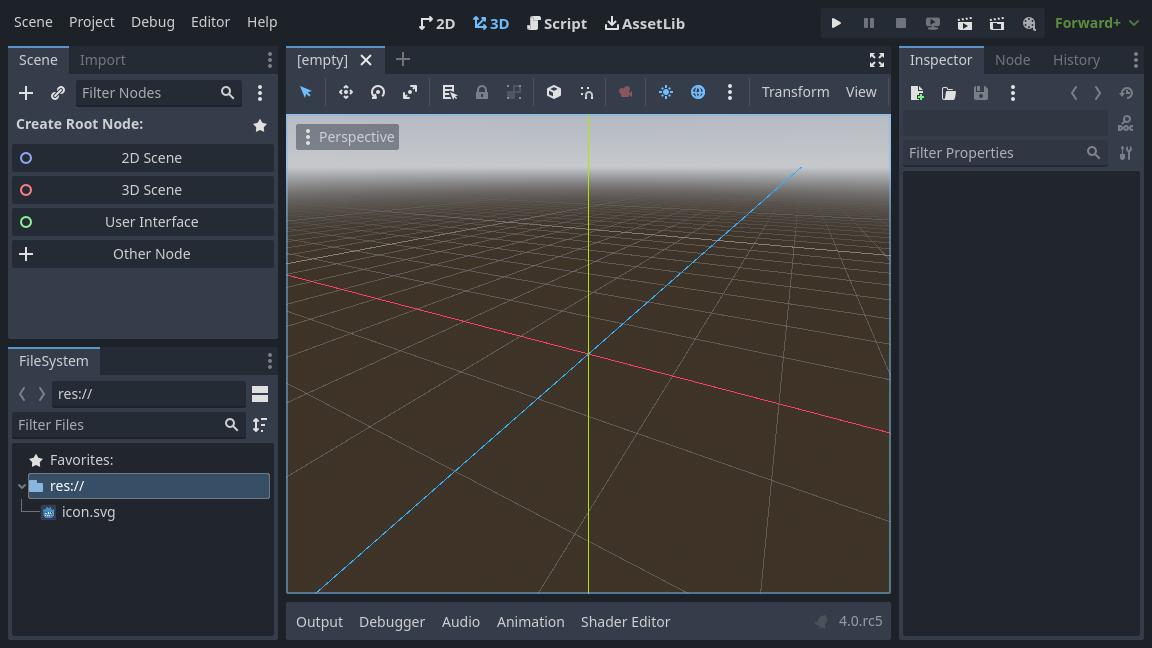The image size is (1152, 648).
Task: Select the Rotate mode tool
Action: point(377,92)
